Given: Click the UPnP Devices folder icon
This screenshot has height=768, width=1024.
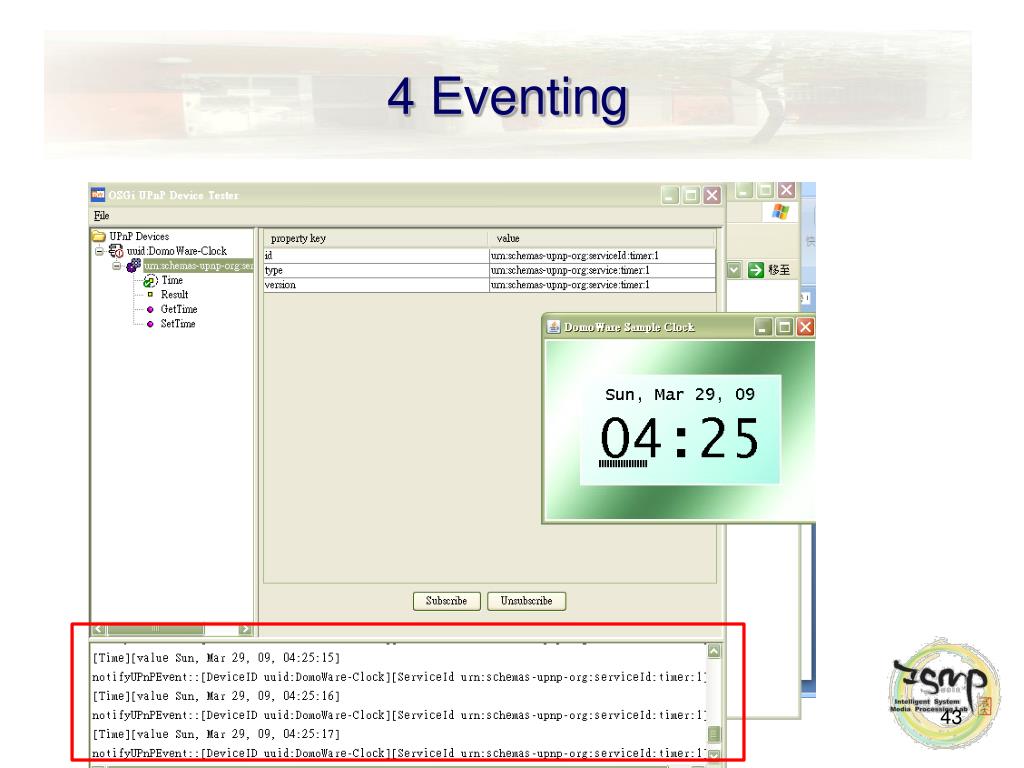Looking at the screenshot, I should pos(99,236).
